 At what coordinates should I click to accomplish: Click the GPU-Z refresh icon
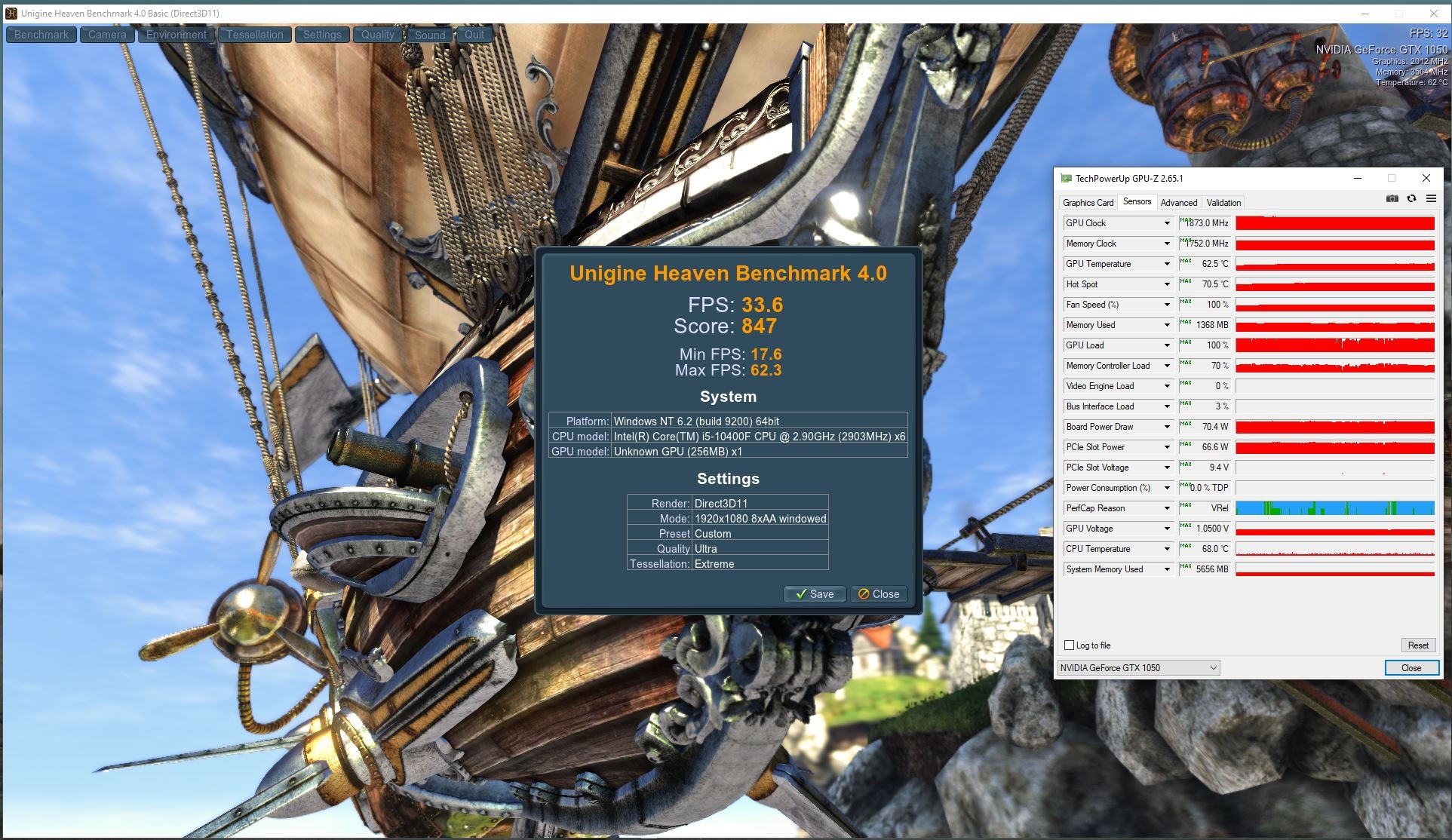click(1411, 199)
